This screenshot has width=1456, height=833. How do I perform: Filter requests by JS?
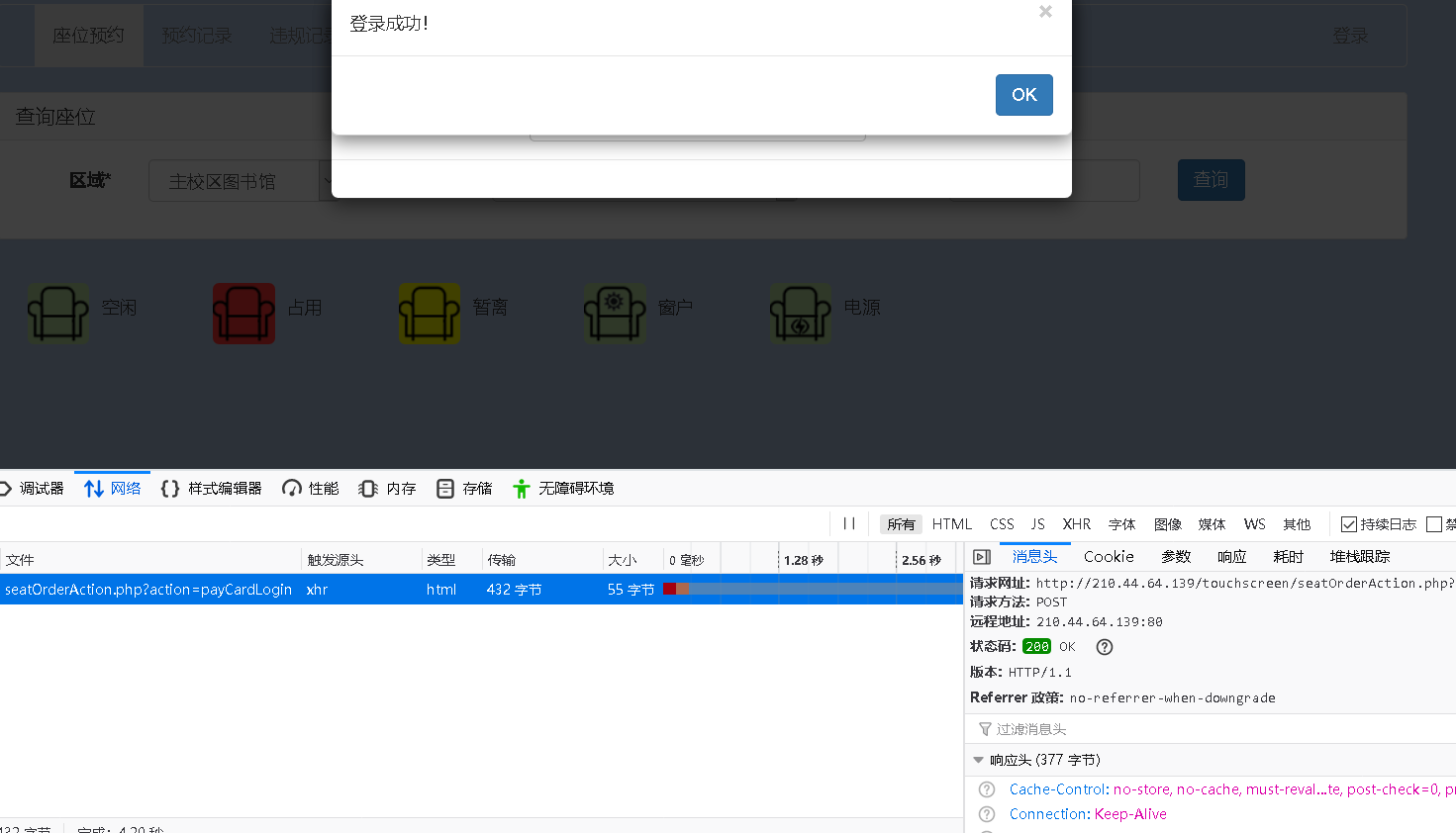coord(1037,524)
